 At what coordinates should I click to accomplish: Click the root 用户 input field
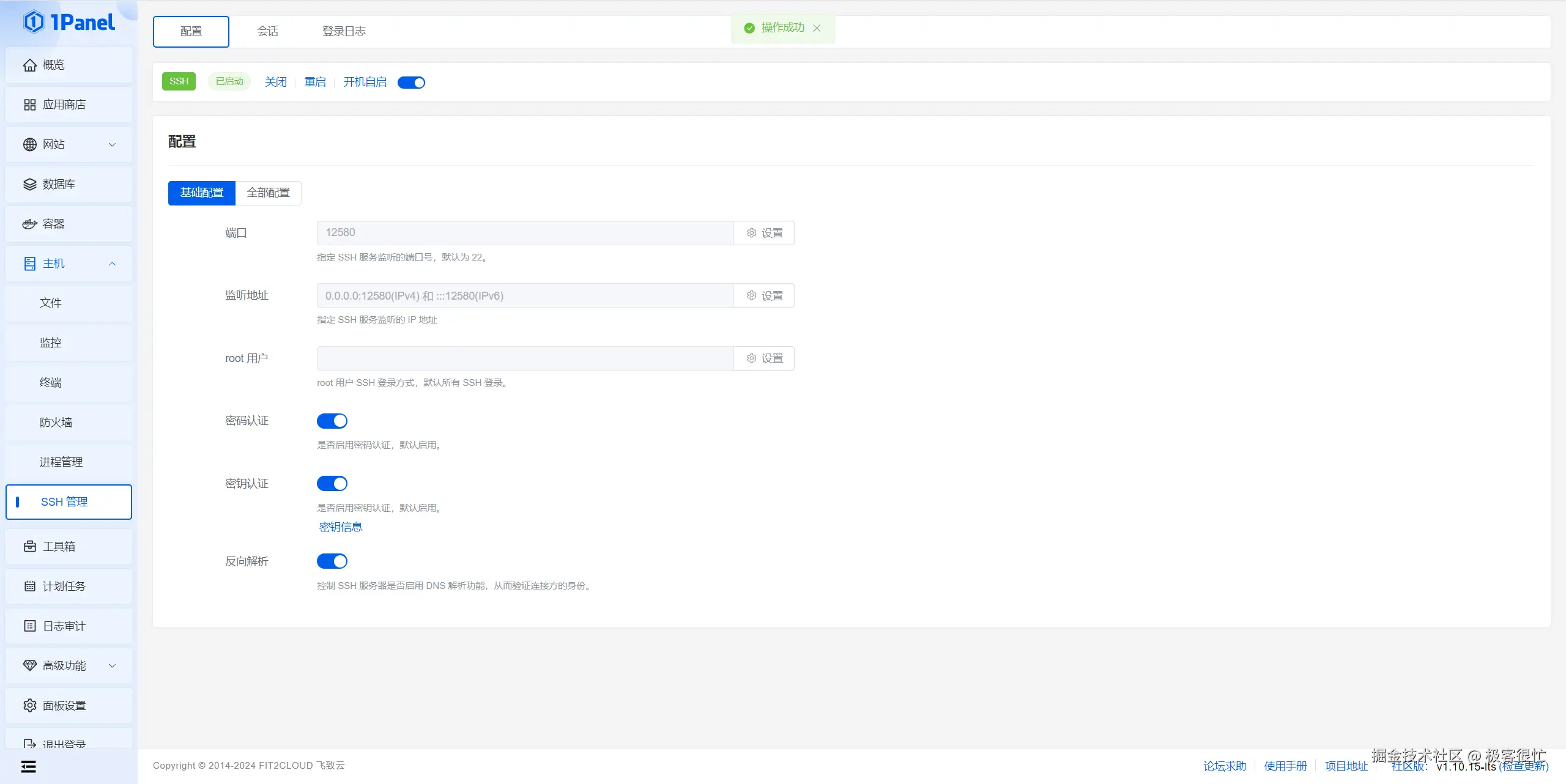pos(525,358)
